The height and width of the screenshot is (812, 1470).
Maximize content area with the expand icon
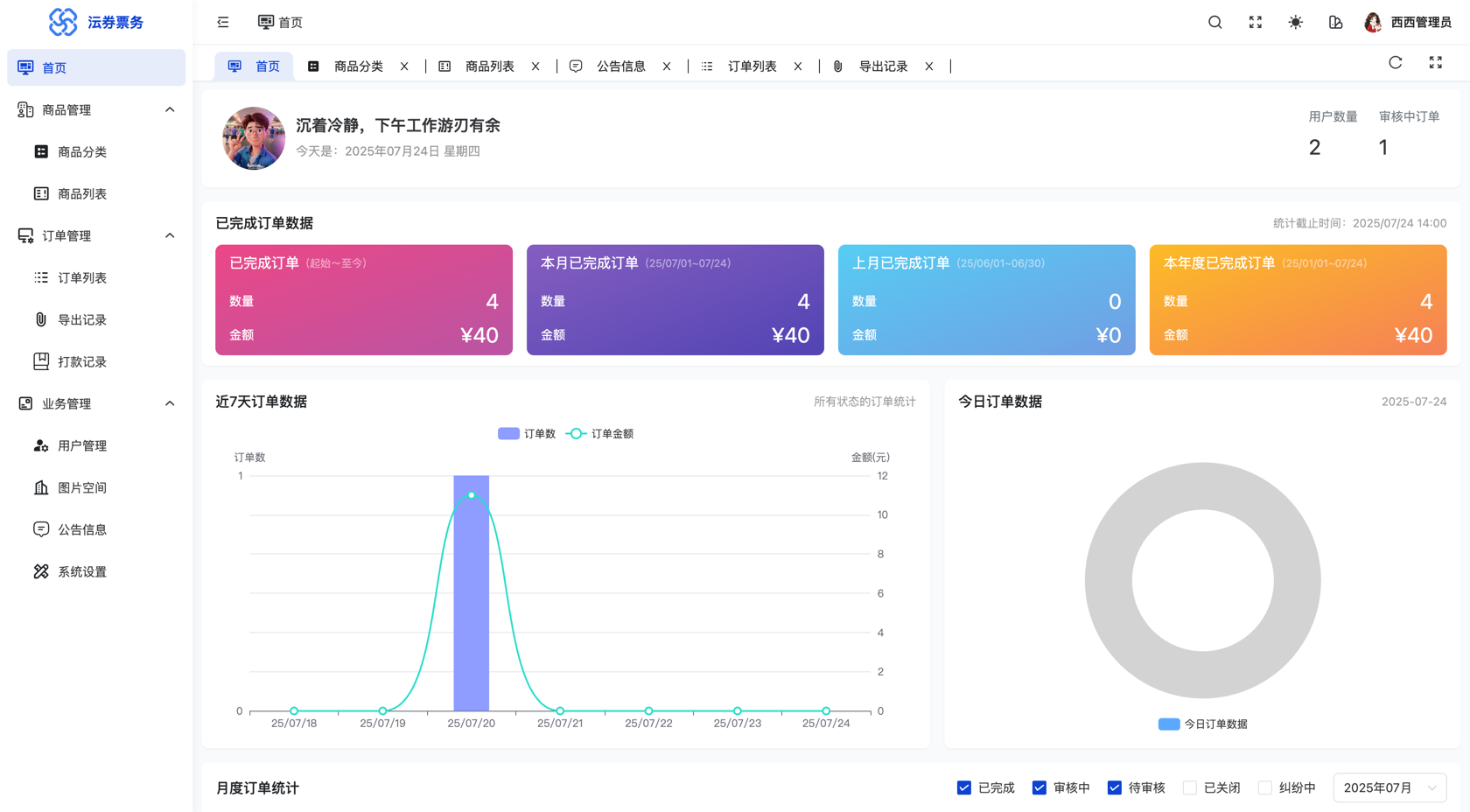pos(1435,63)
